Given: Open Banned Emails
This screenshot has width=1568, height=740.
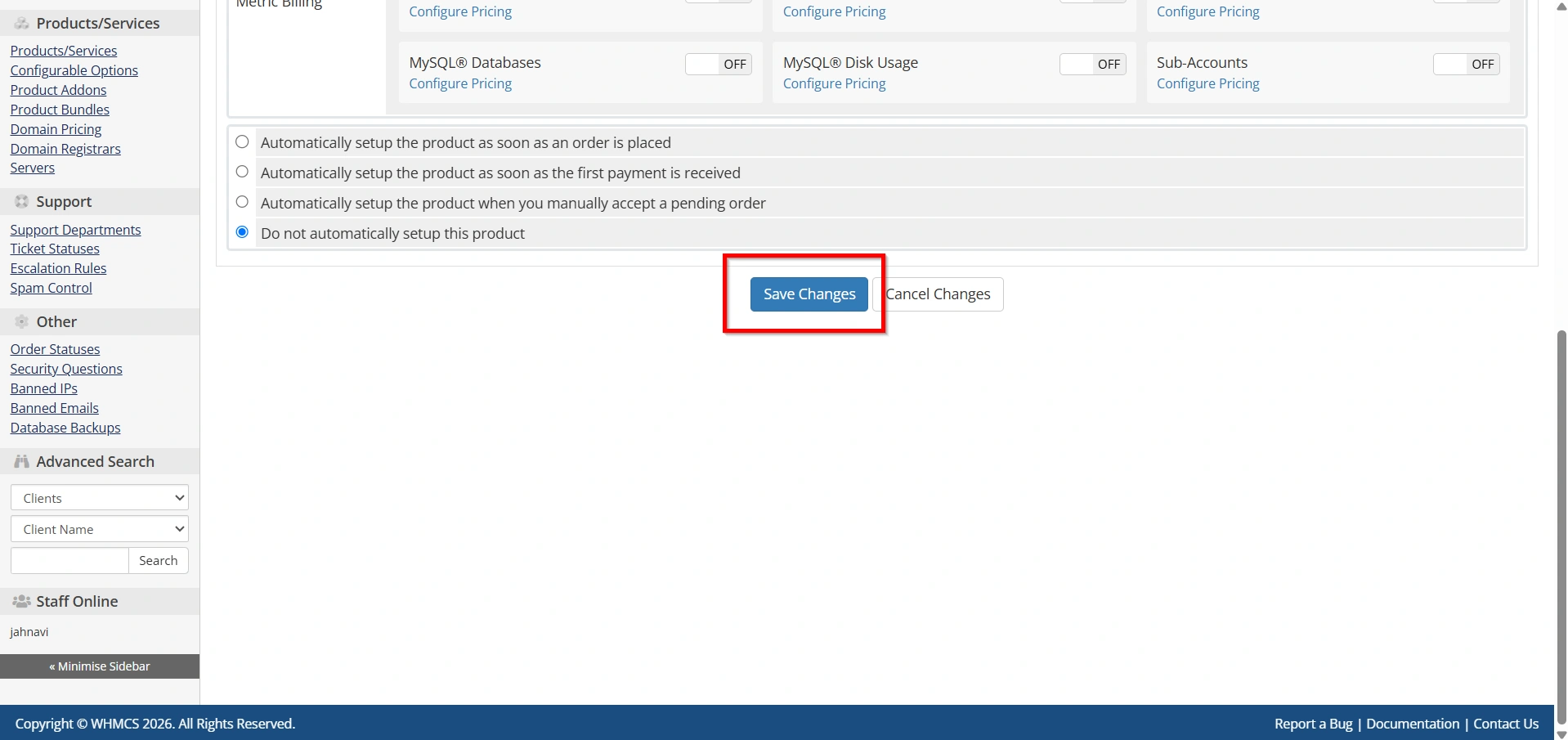Looking at the screenshot, I should (x=54, y=408).
